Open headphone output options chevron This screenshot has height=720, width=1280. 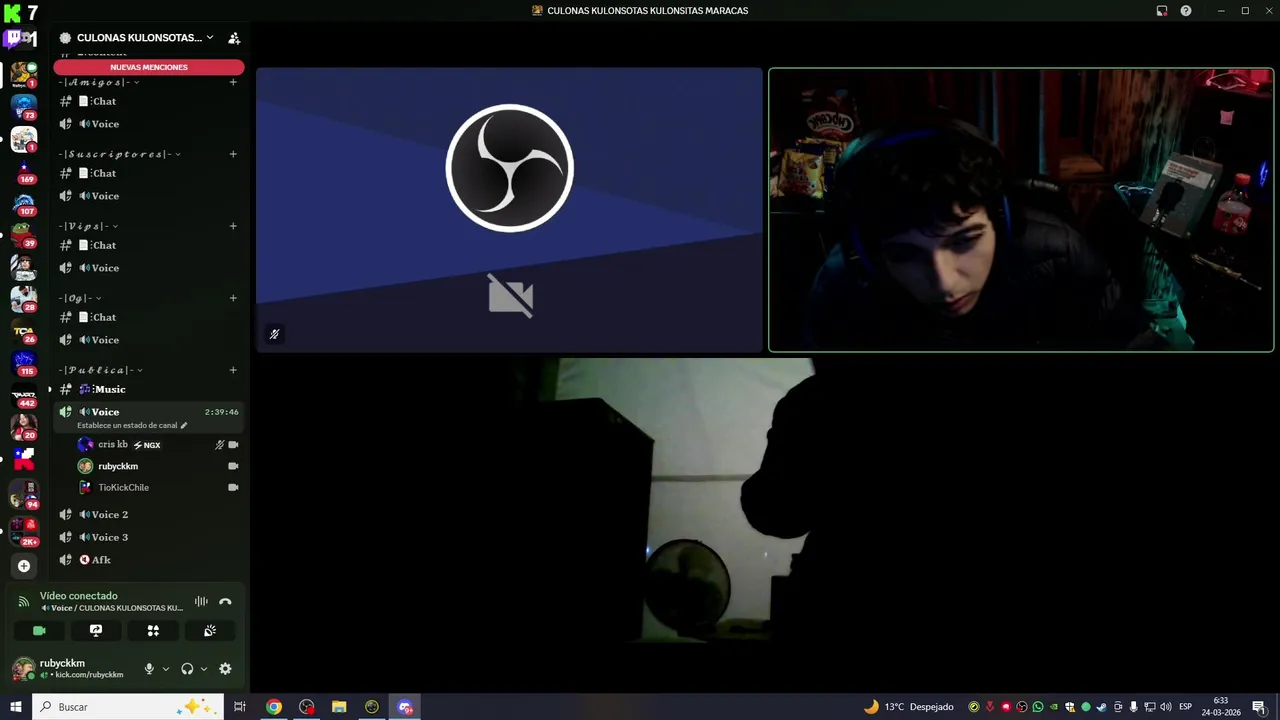(x=203, y=669)
